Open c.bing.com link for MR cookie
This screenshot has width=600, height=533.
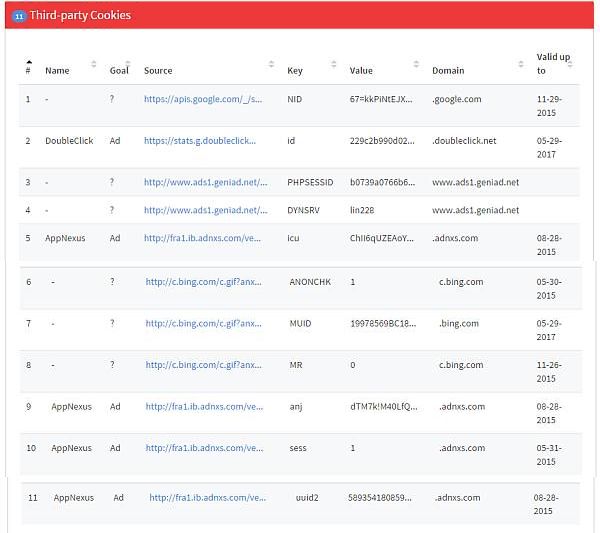[204, 365]
